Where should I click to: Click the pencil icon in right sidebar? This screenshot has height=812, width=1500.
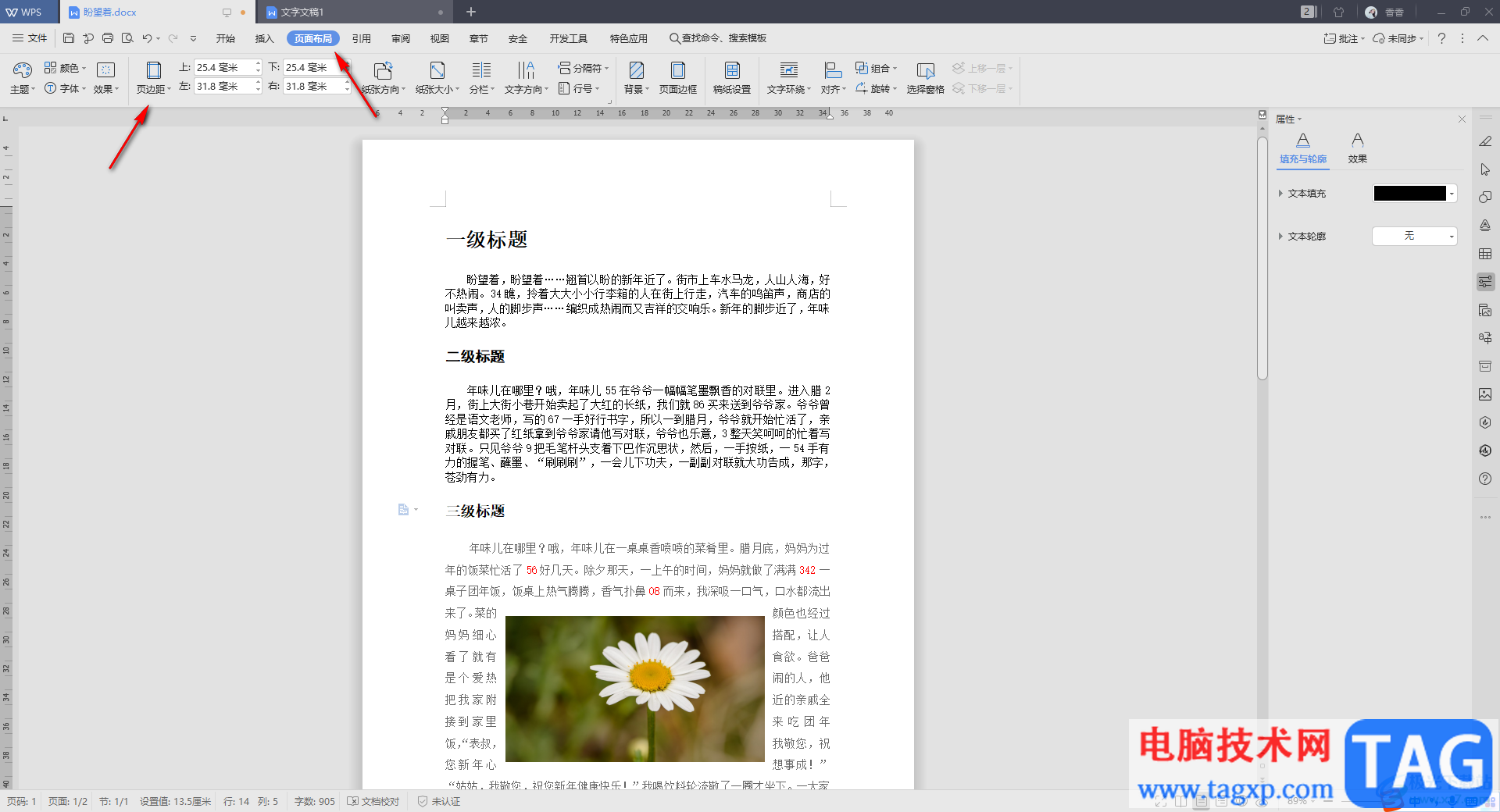(x=1485, y=141)
